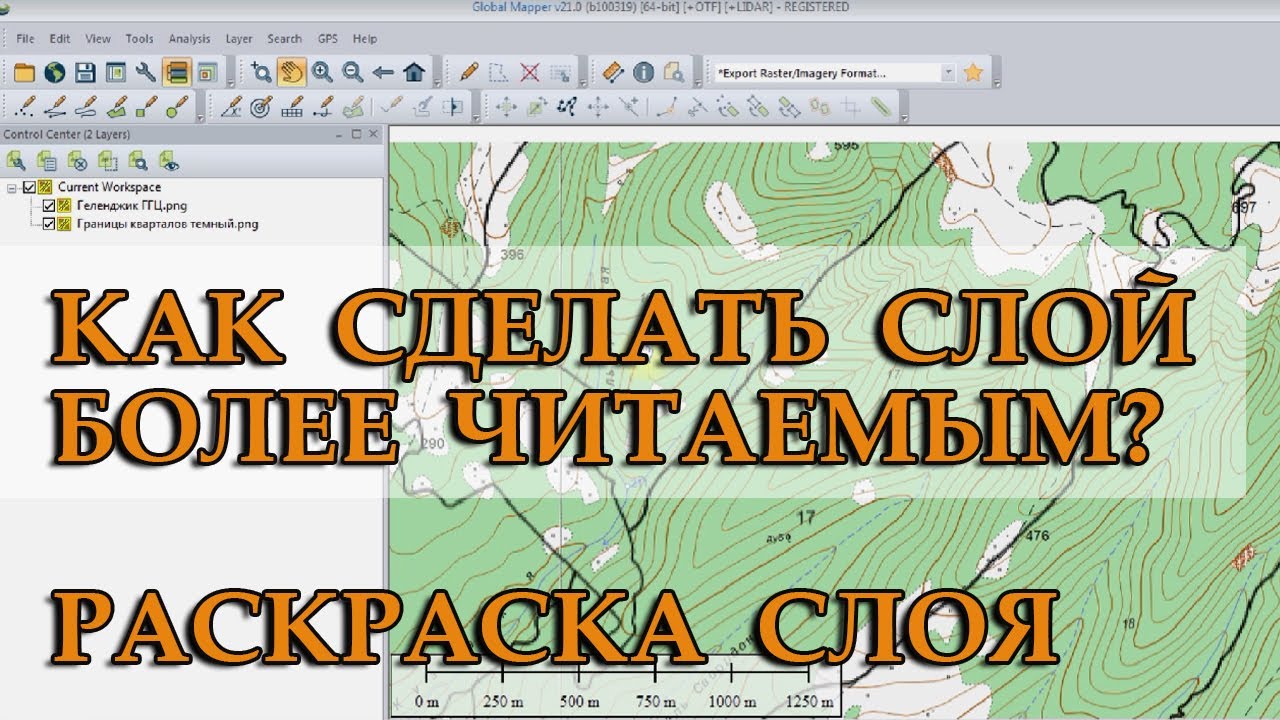
Task: Click the red X delete features icon
Action: point(529,72)
